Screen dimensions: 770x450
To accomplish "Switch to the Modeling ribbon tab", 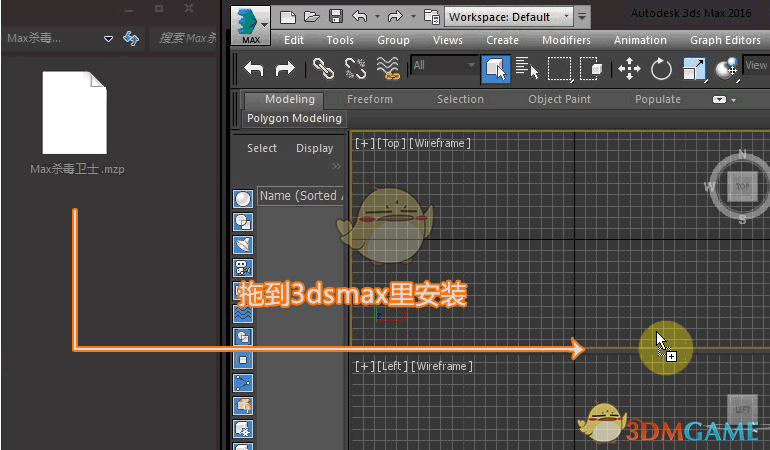I will (x=290, y=99).
